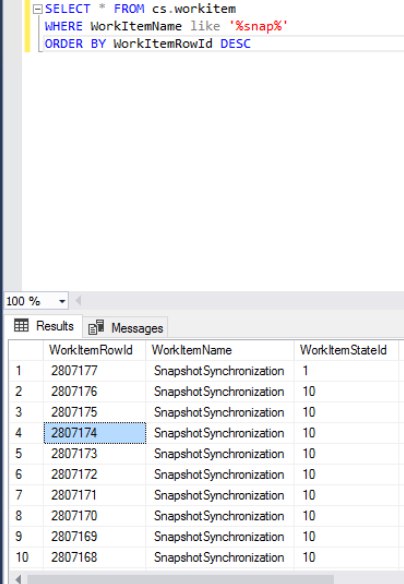The image size is (404, 584).
Task: Place cursor on DESC keyword
Action: click(235, 44)
